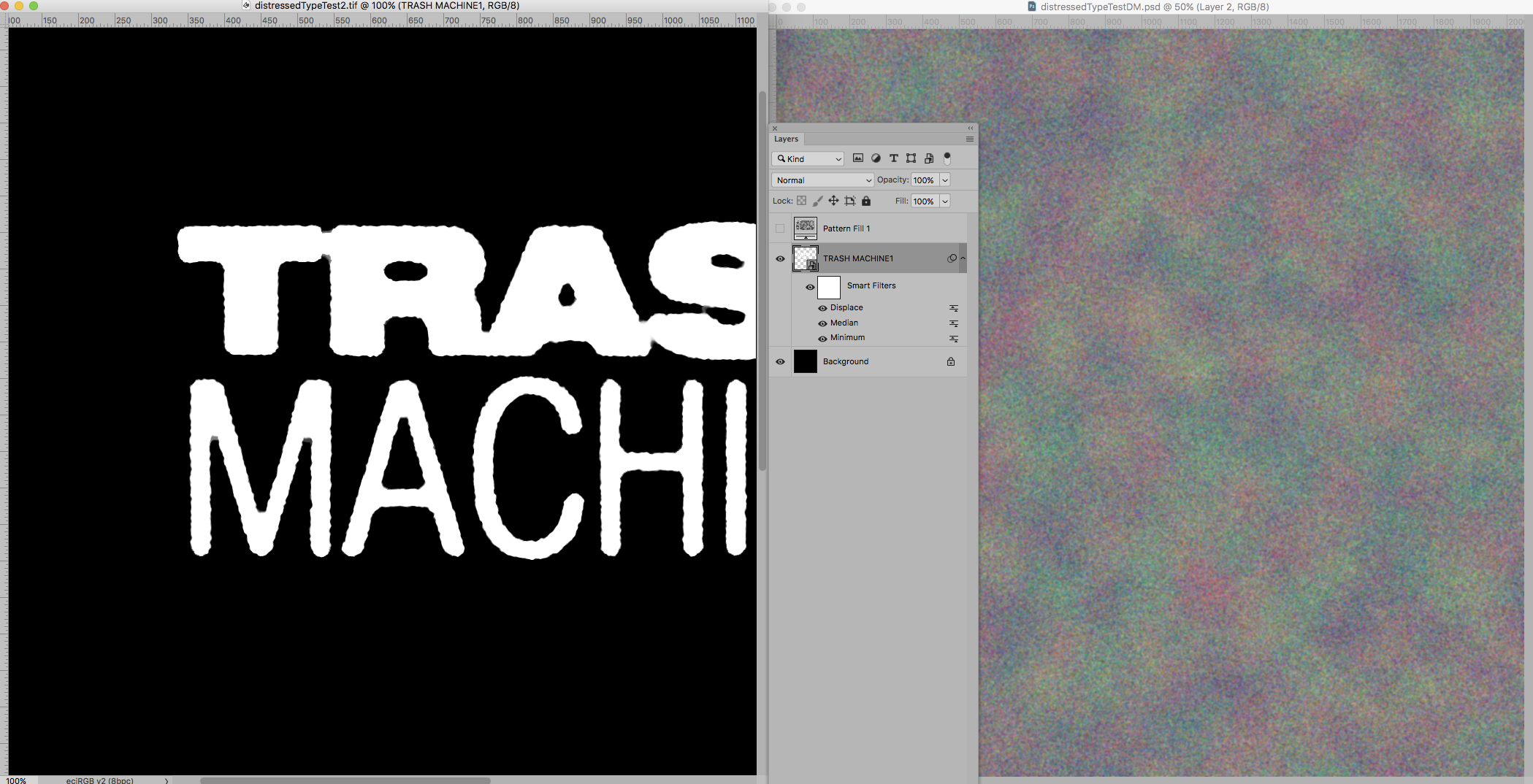
Task: Click the vertical scrollbar of distressedTypeTest2 window
Action: 762,281
